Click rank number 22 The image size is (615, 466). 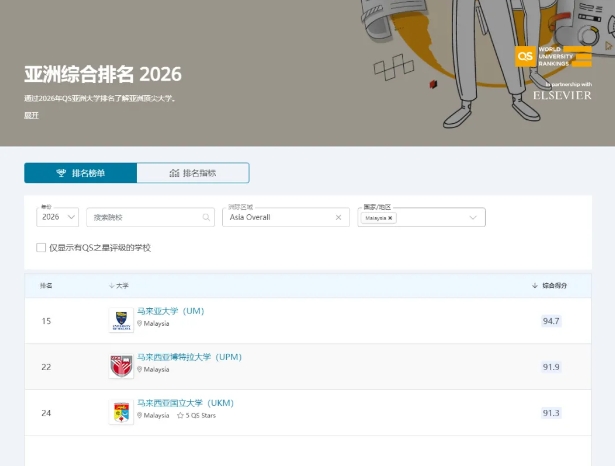46,367
